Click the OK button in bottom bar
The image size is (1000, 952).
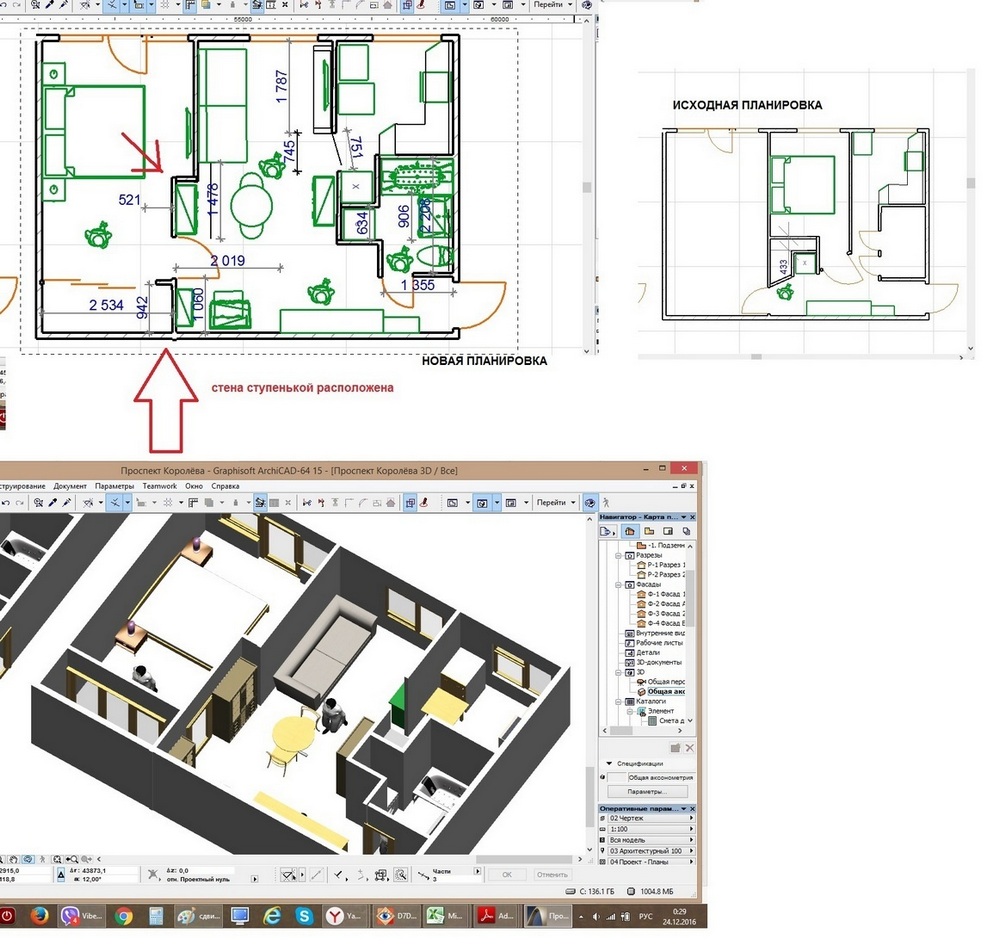507,875
